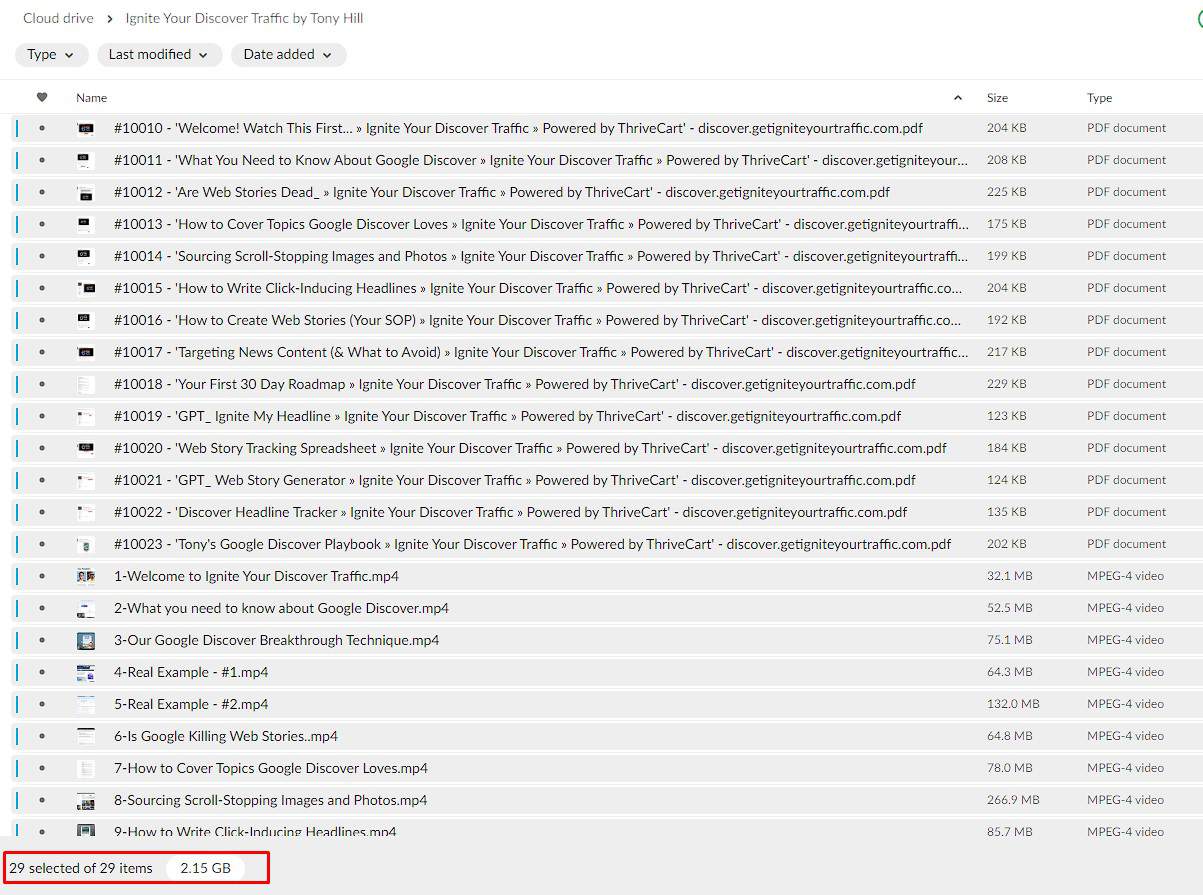Click the video thumbnail for 1-Welcome to Ignite mp4
Screen dimensions: 1203x895
[x=86, y=576]
